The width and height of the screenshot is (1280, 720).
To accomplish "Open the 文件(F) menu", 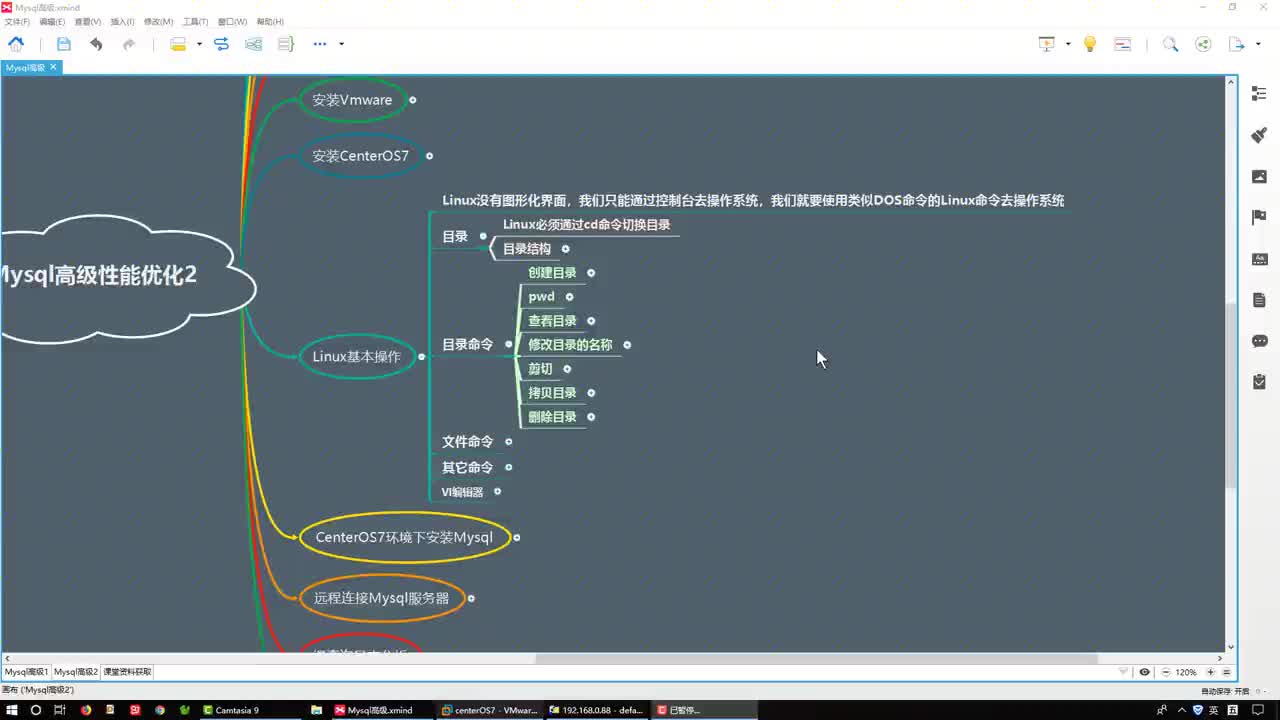I will (x=17, y=21).
